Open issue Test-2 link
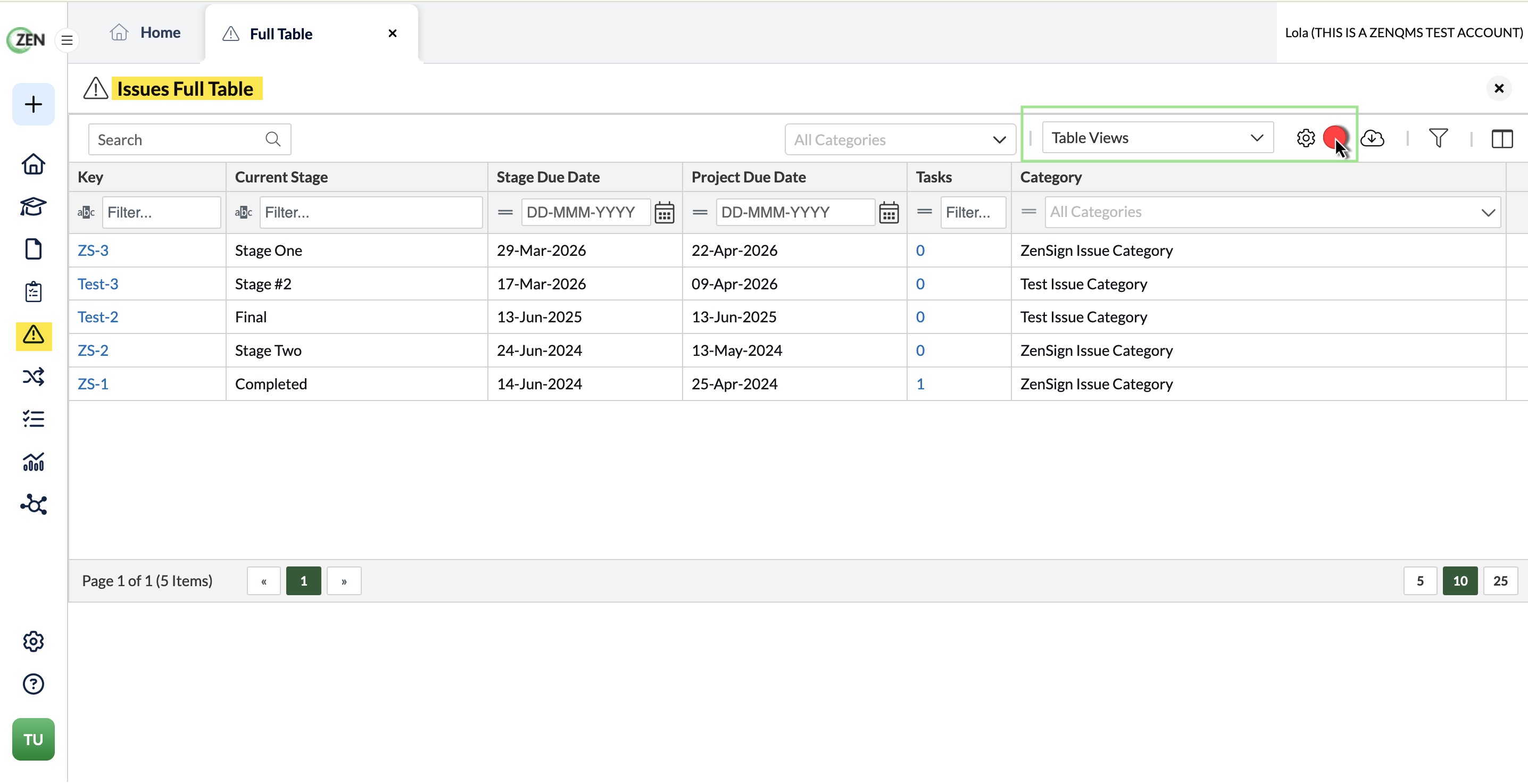Viewport: 1528px width, 784px height. click(98, 318)
